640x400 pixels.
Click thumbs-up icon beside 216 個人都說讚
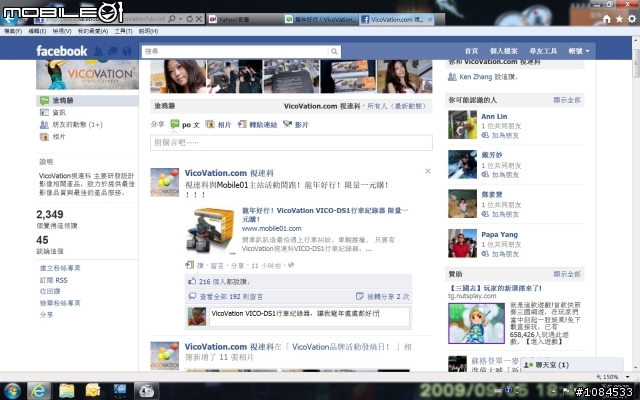(x=192, y=281)
